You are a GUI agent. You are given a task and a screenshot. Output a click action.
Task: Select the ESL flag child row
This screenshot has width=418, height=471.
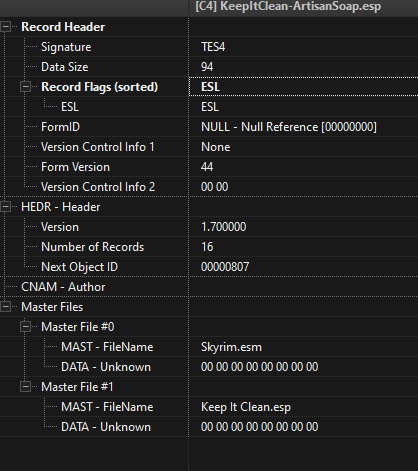[209, 107]
